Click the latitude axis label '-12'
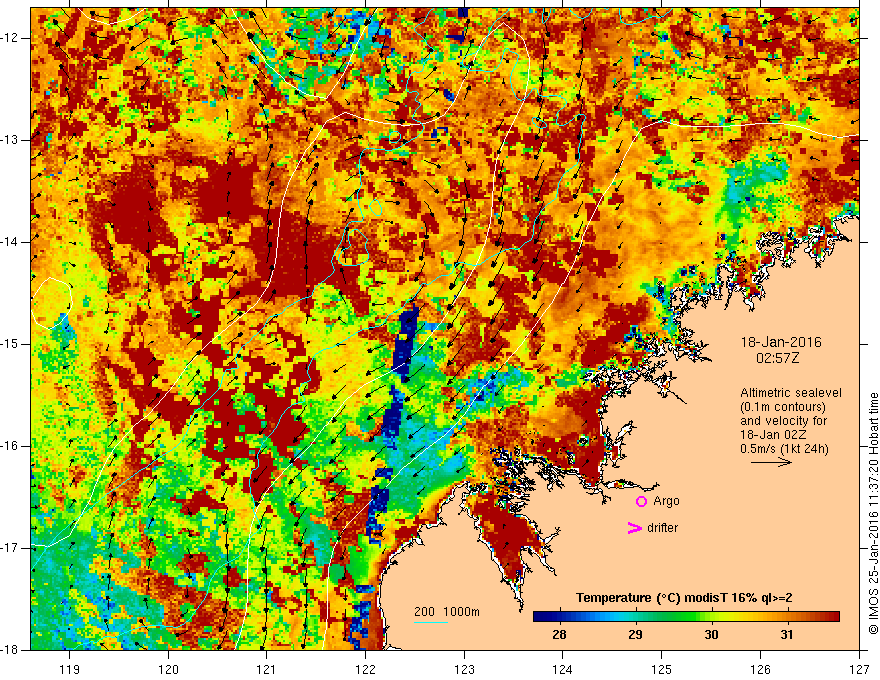This screenshot has height=680, width=880. coord(11,38)
